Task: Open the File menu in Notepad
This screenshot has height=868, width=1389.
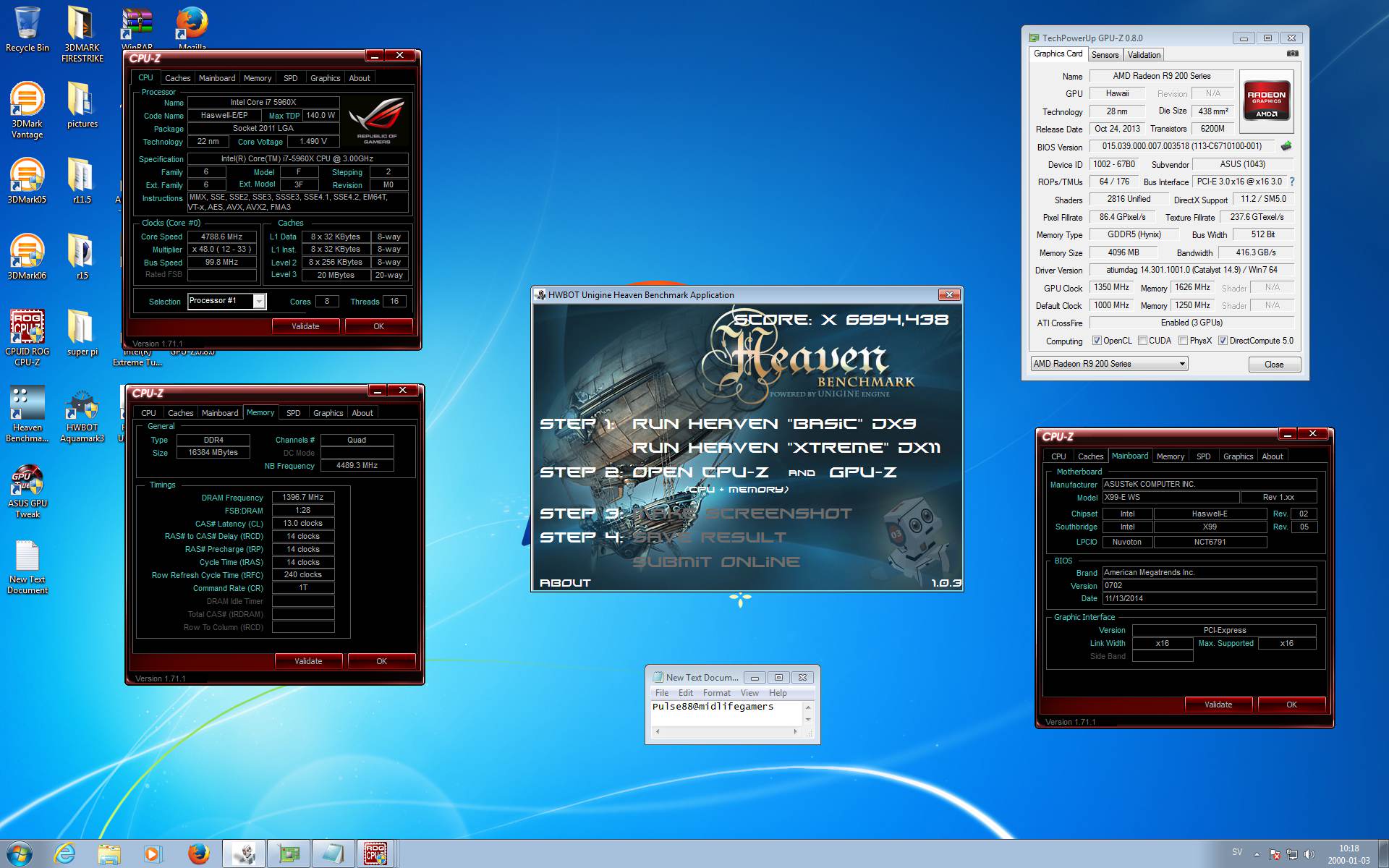Action: (x=662, y=693)
